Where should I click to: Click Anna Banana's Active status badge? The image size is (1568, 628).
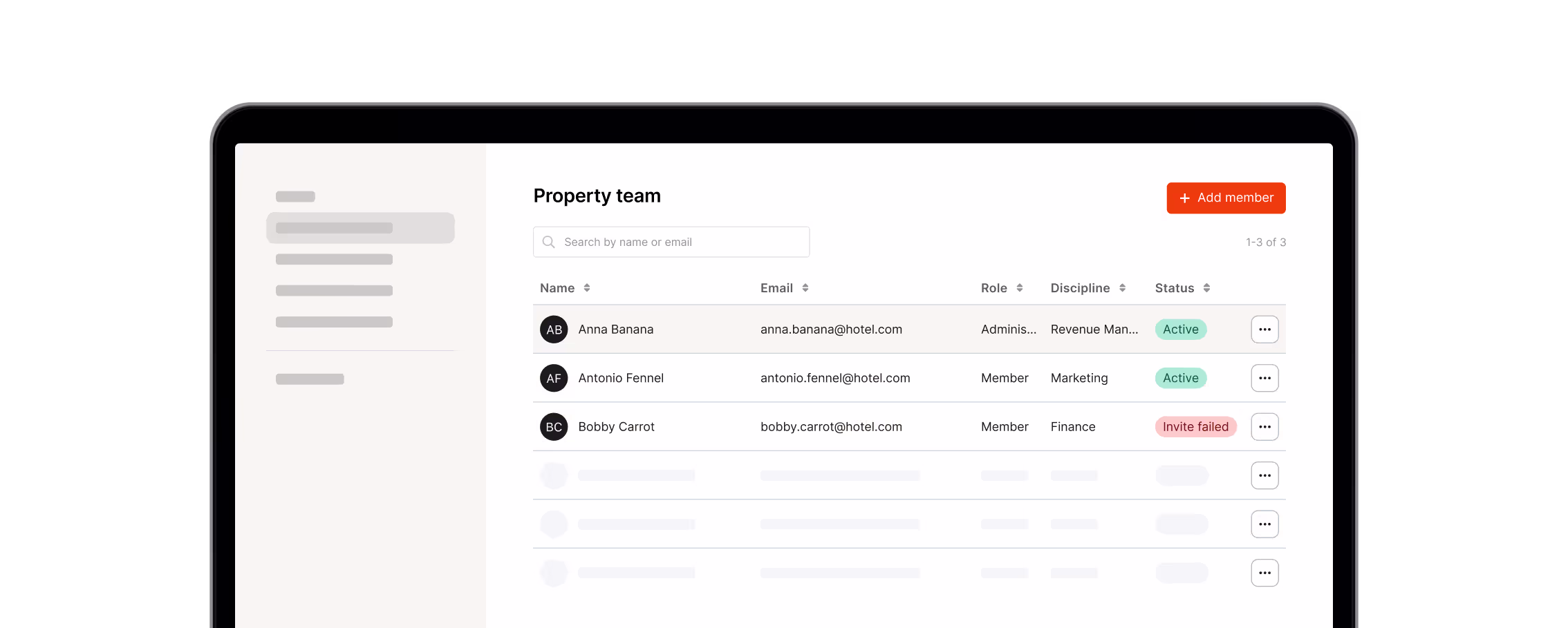[1180, 330]
